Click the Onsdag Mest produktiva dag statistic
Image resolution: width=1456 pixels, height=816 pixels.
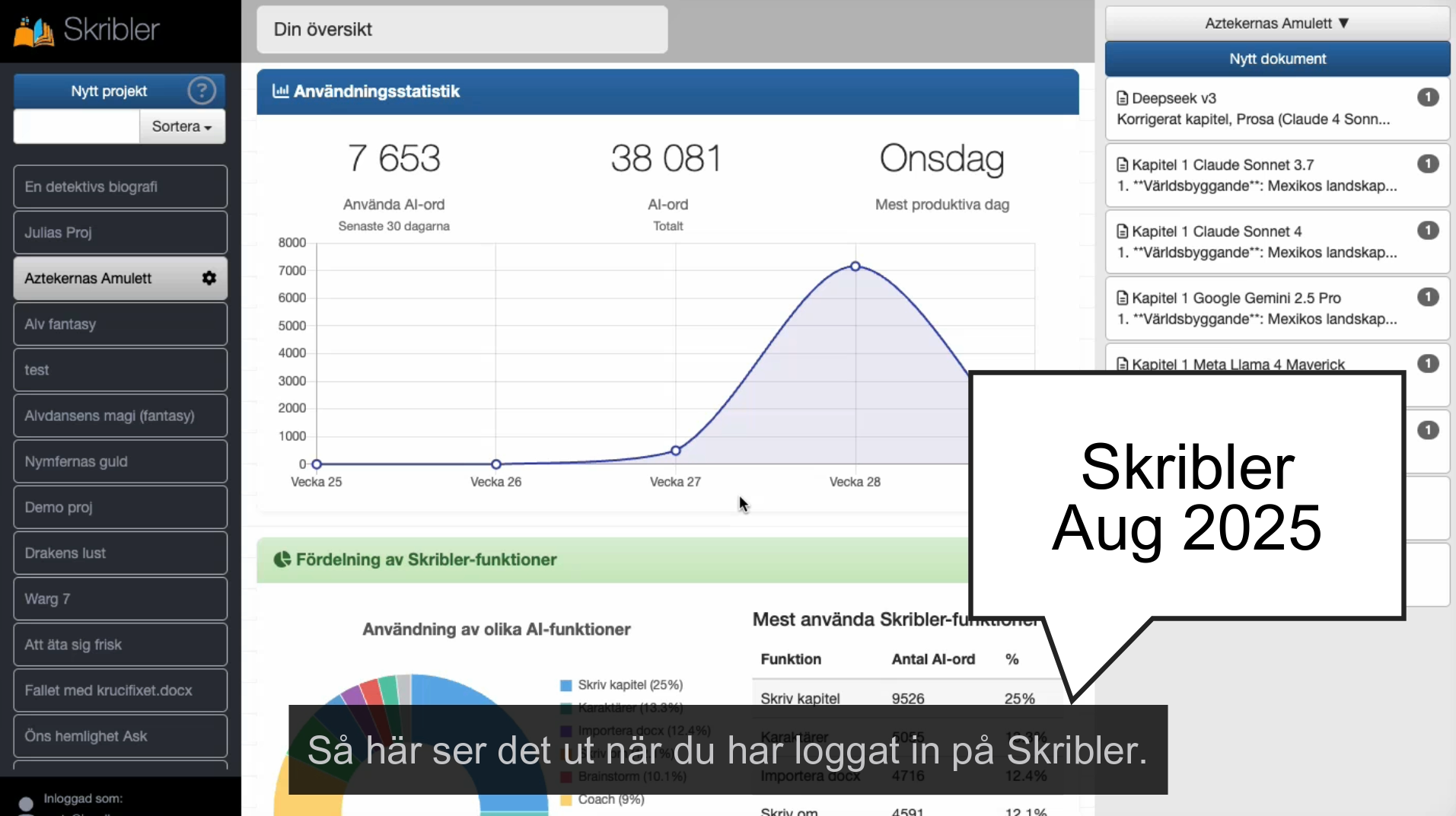[x=942, y=176]
